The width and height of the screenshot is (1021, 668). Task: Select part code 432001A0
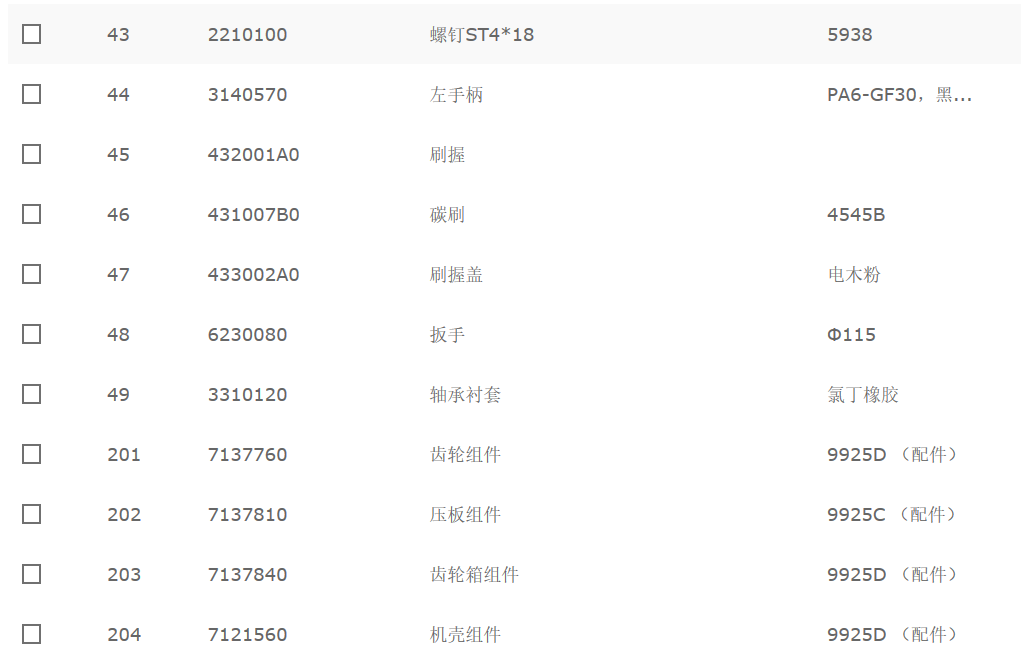tap(253, 155)
